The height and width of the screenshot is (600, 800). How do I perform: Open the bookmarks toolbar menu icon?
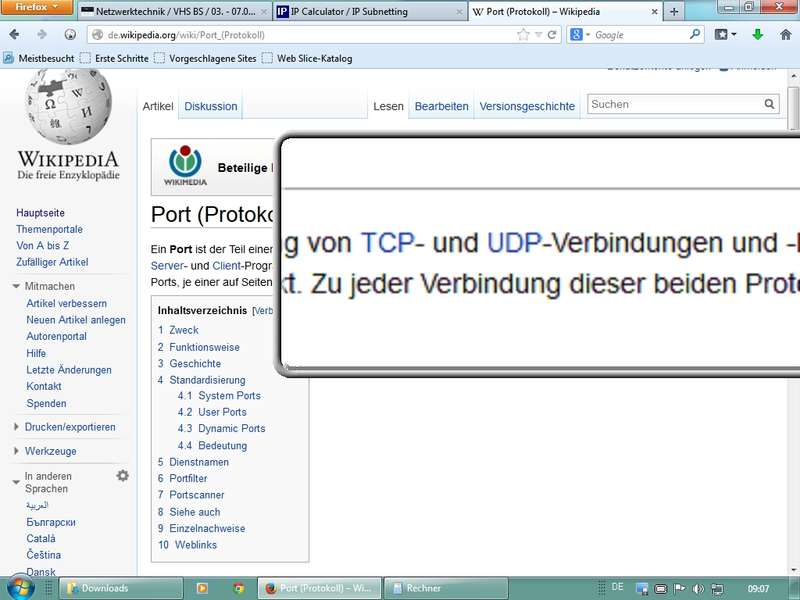[725, 35]
